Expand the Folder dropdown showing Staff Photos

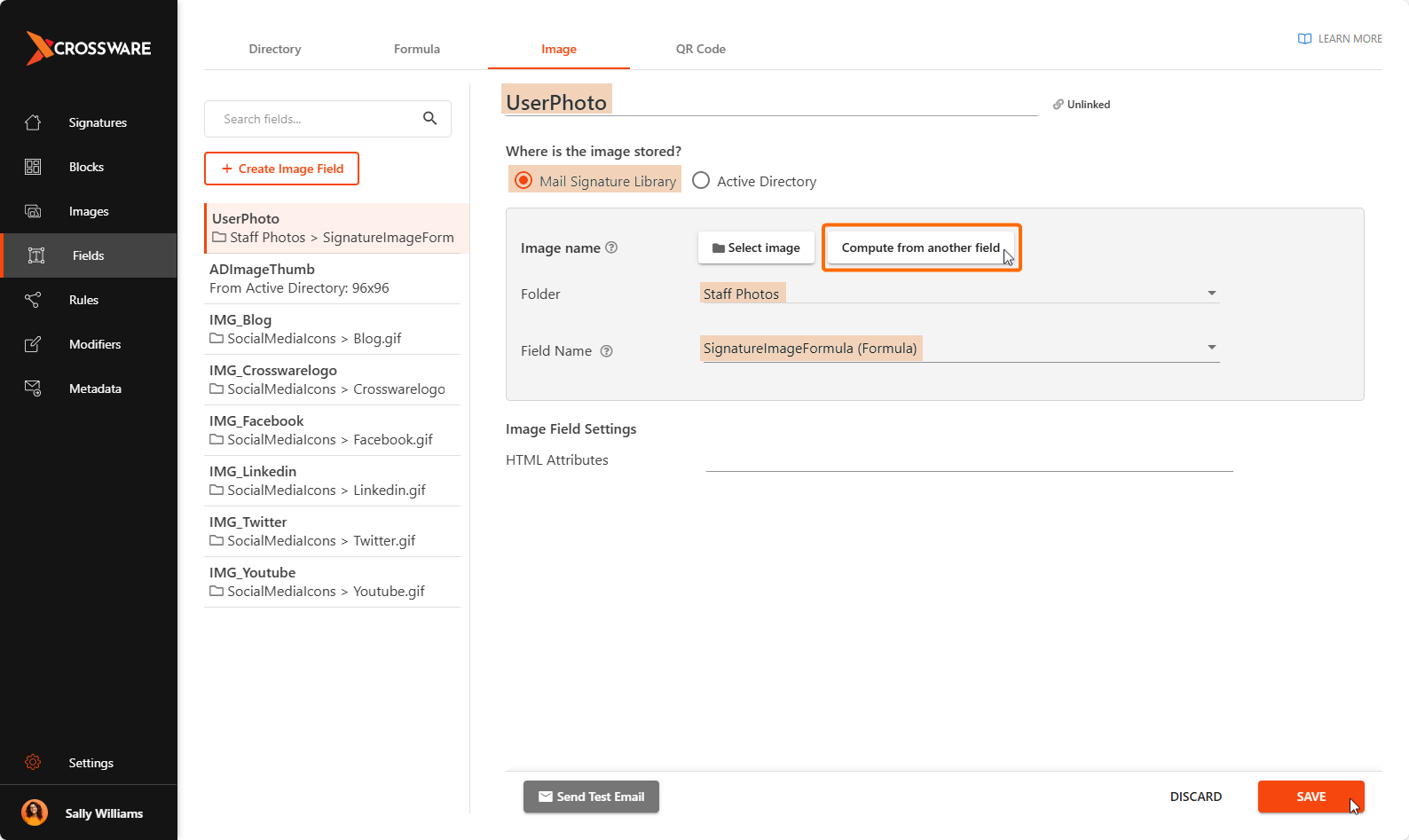[x=1211, y=294]
